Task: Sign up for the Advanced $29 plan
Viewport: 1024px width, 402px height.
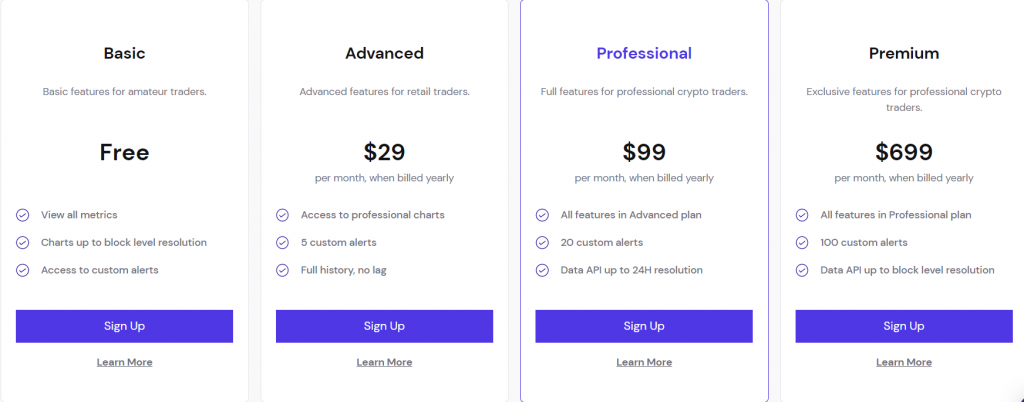Action: [384, 326]
